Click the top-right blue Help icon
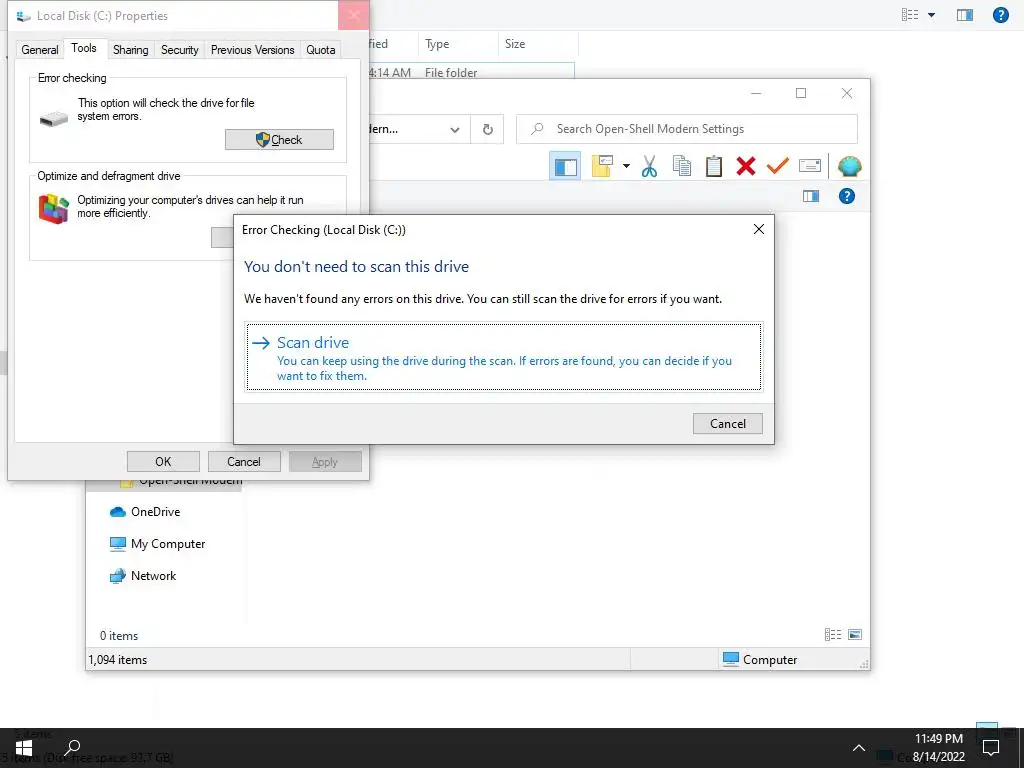This screenshot has width=1024, height=768. coord(1000,14)
